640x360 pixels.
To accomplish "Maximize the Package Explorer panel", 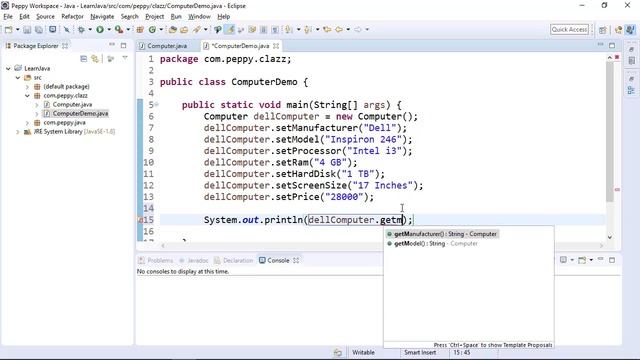I will (123, 46).
